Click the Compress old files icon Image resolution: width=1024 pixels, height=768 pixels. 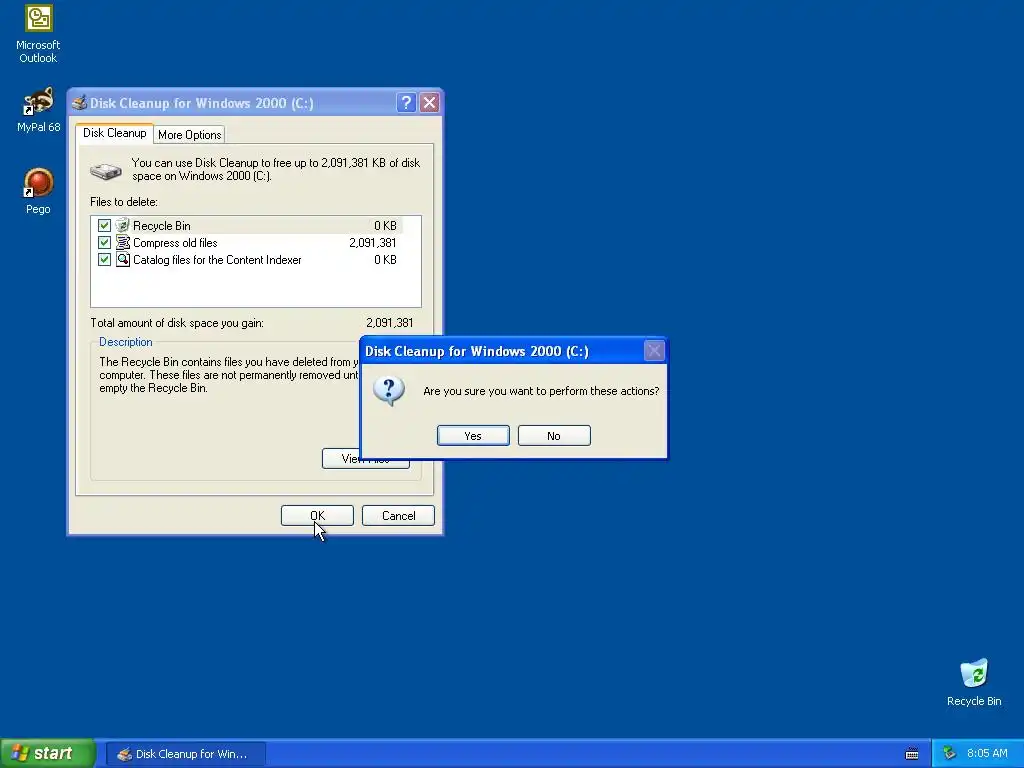[123, 242]
